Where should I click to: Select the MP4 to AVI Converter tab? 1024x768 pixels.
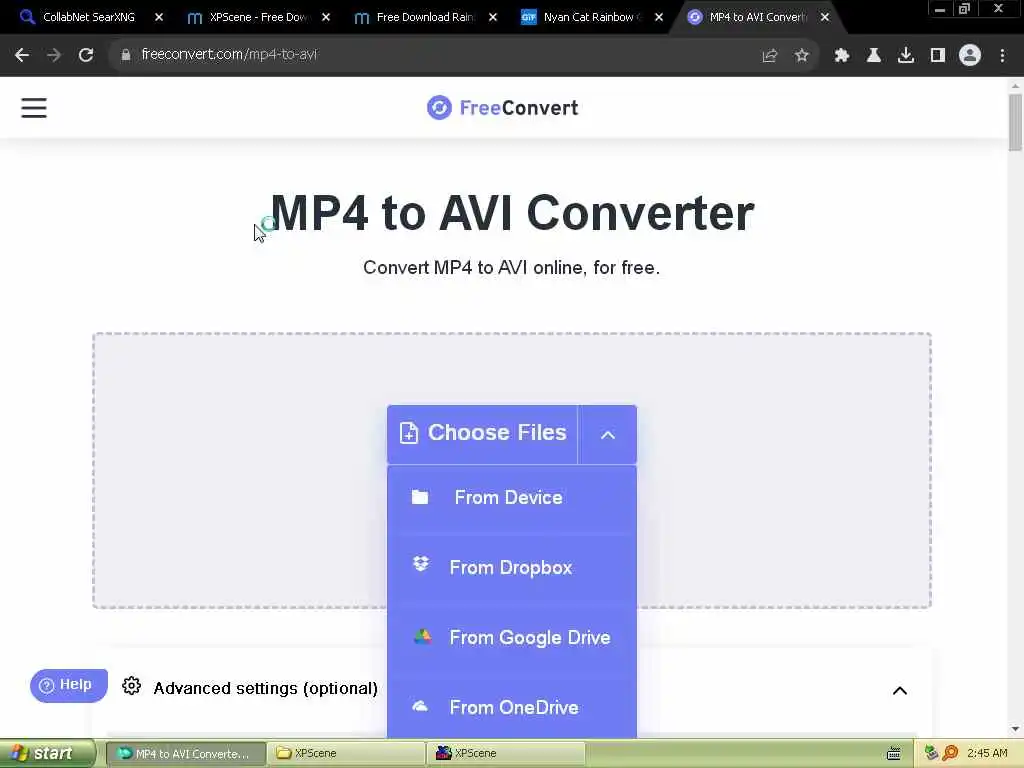click(x=758, y=17)
